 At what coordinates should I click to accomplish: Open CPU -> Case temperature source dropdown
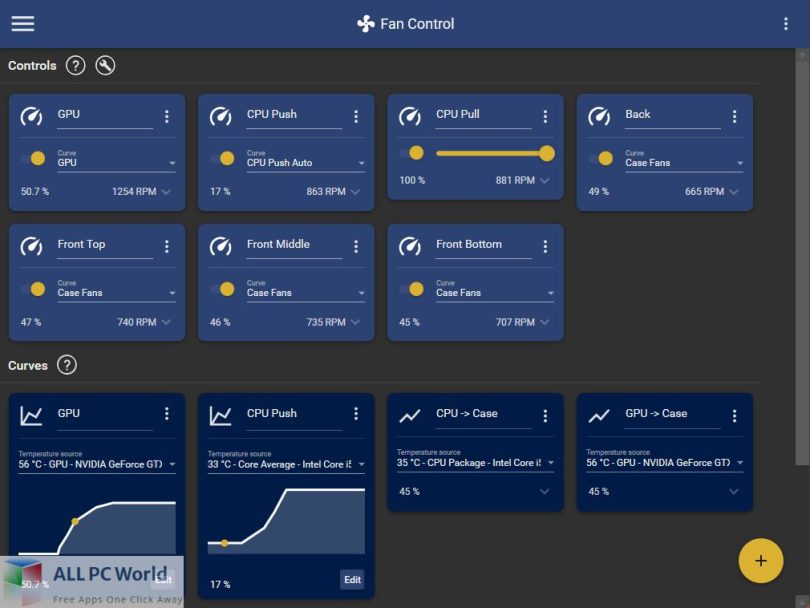[476, 460]
